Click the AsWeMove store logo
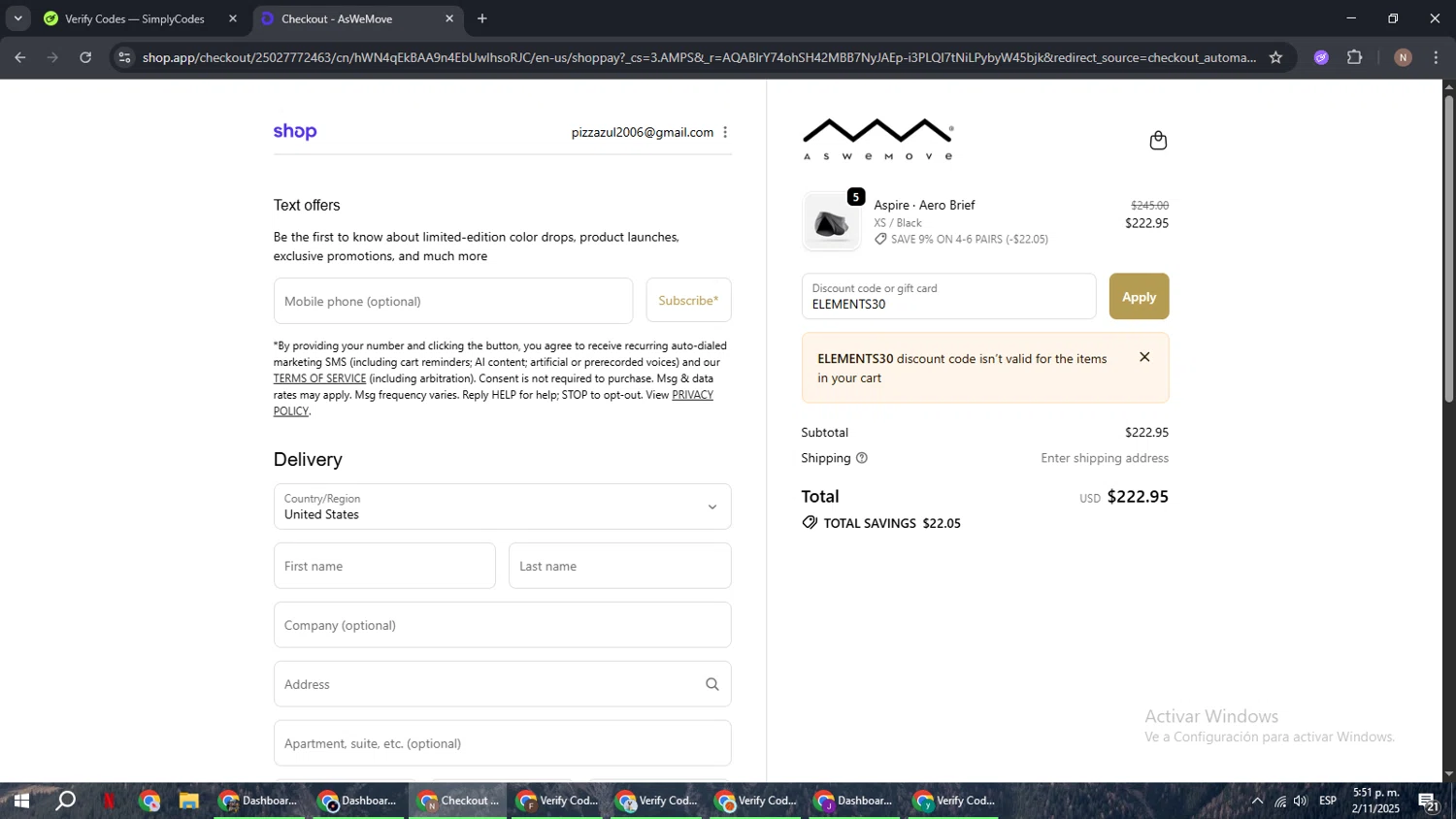This screenshot has height=819, width=1456. coord(878,139)
